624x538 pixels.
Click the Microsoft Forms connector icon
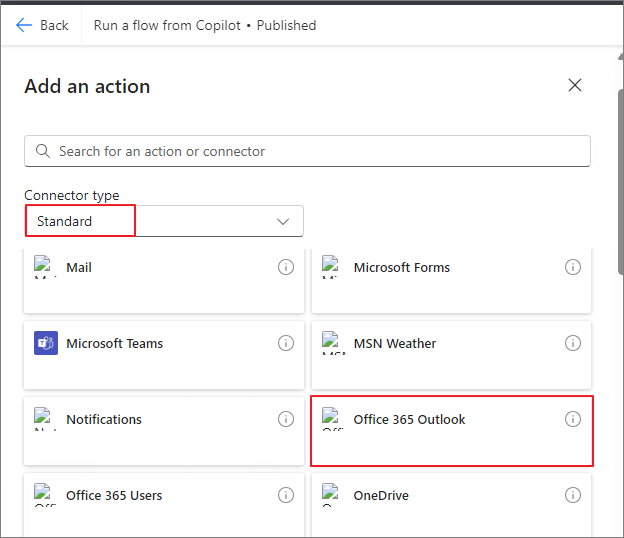(331, 265)
